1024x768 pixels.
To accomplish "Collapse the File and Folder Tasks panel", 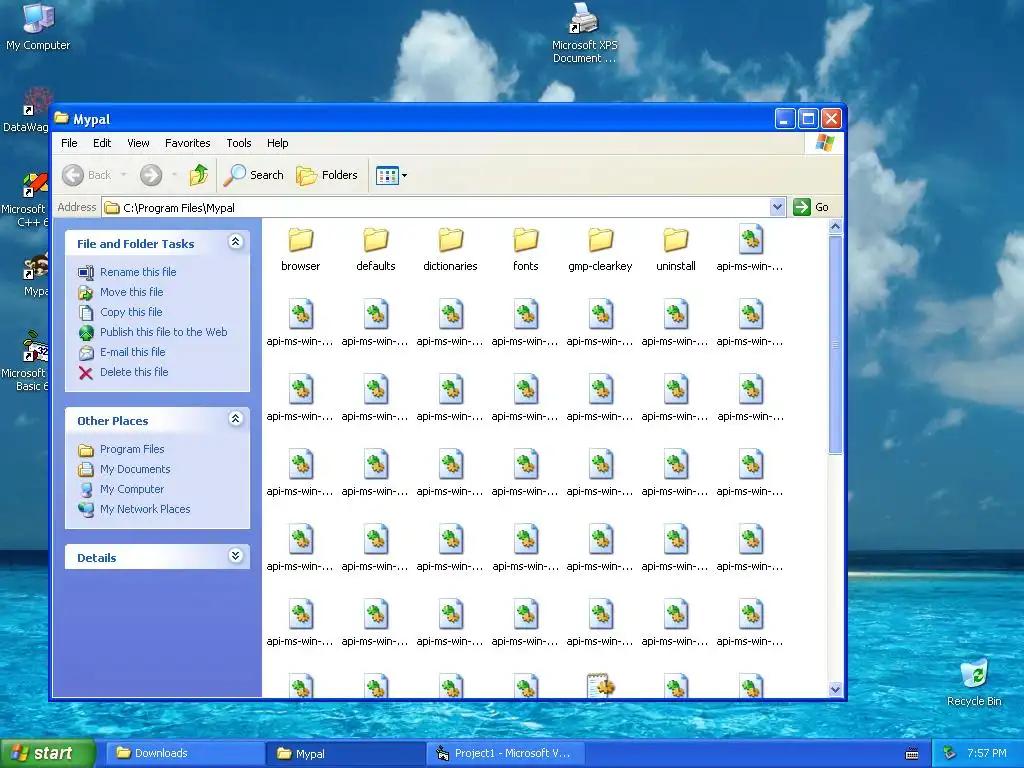I will [x=236, y=242].
